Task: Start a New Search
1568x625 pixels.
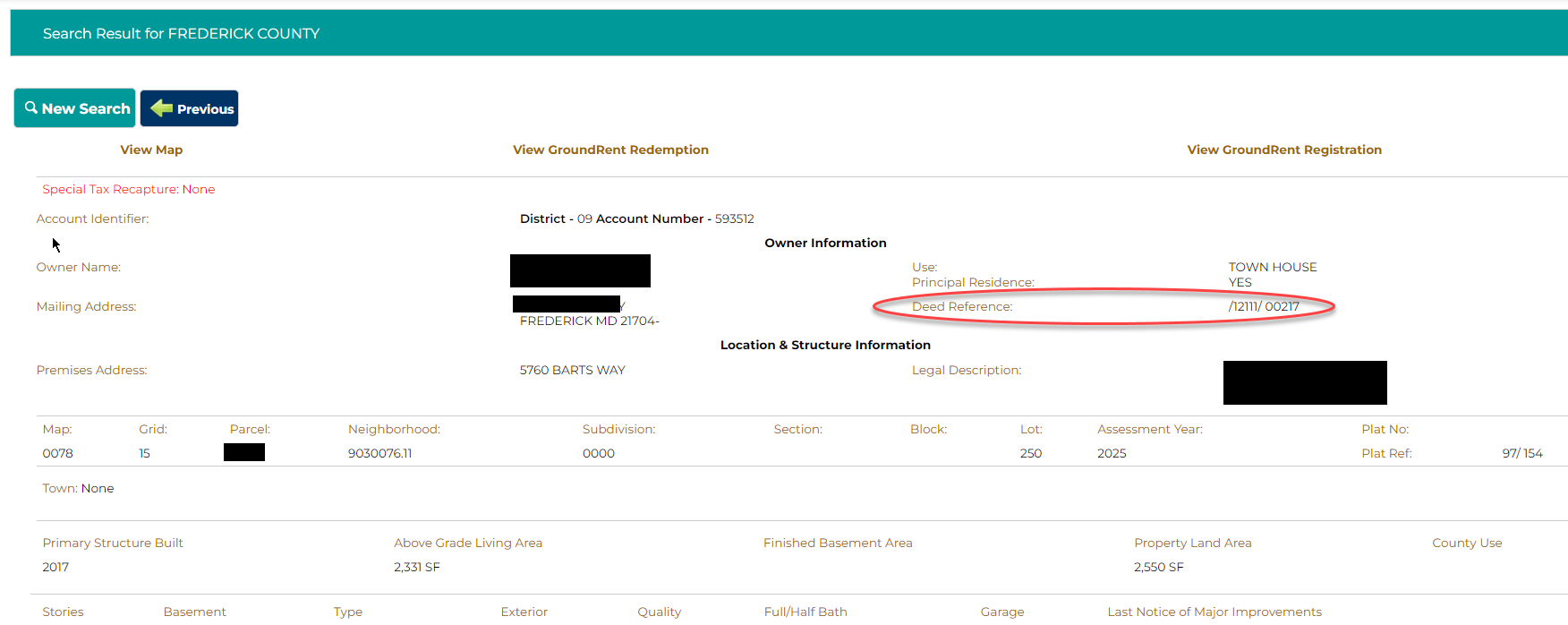Action: [75, 108]
